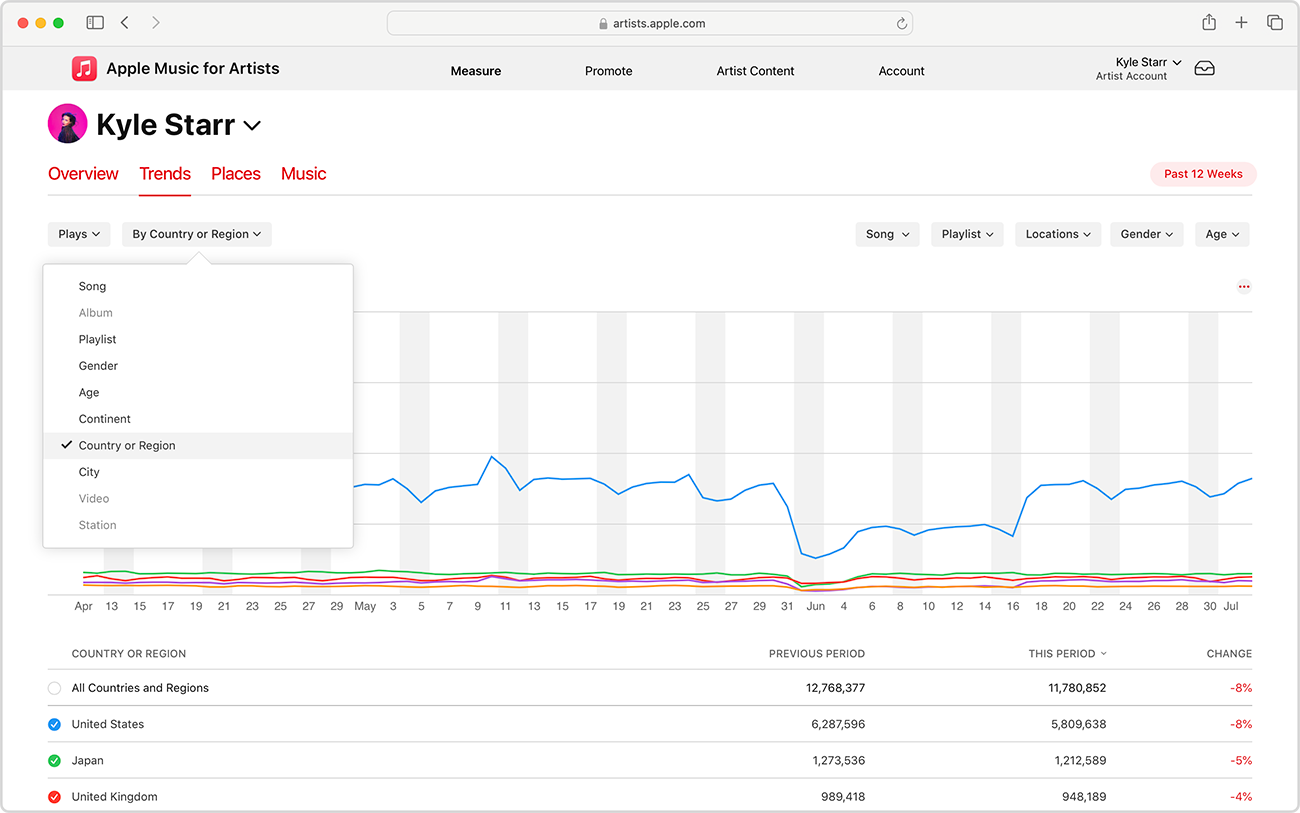The image size is (1300, 813).
Task: Click the Past 12 Weeks button
Action: pyautogui.click(x=1203, y=174)
